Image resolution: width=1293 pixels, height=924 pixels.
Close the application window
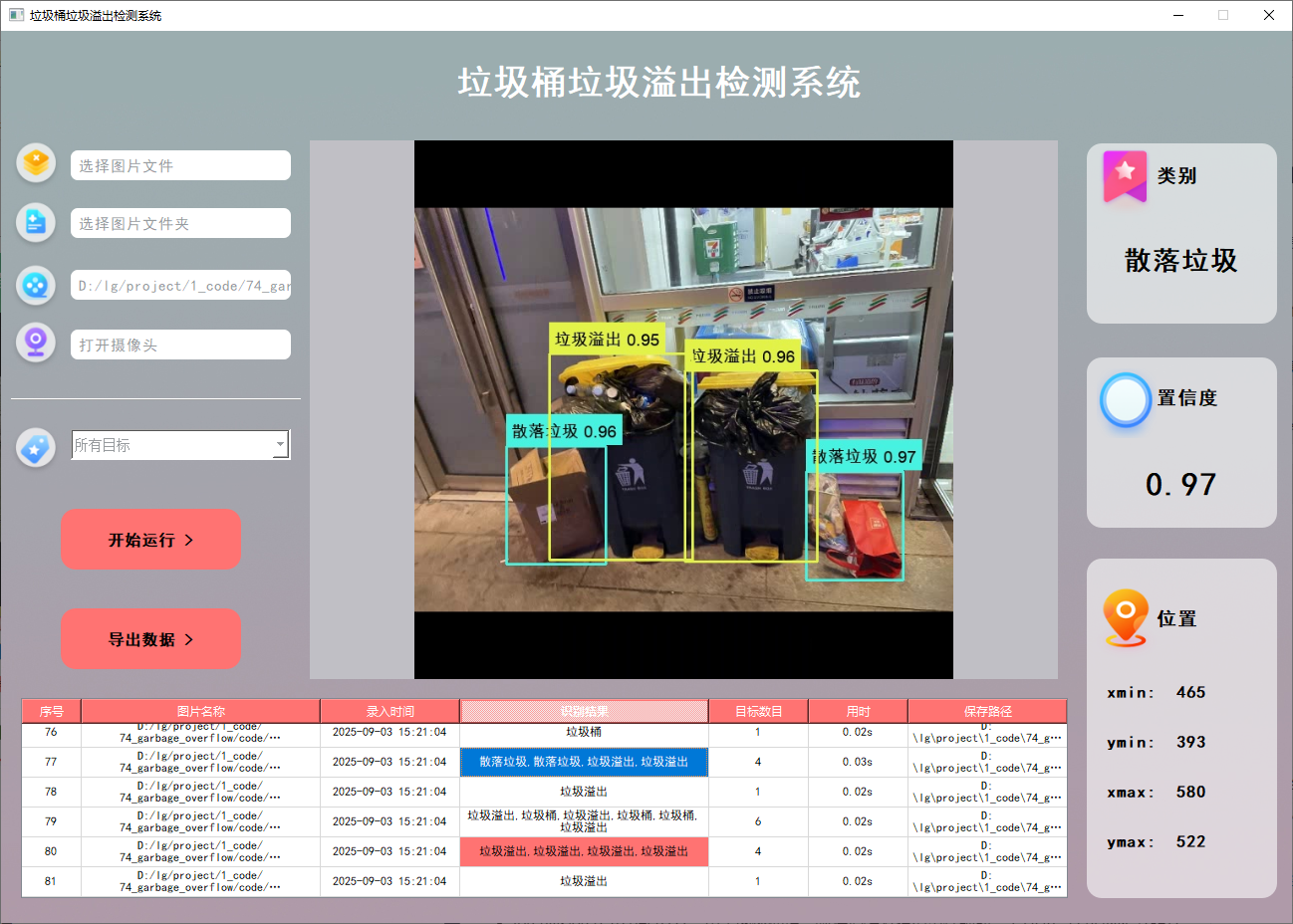pyautogui.click(x=1269, y=15)
